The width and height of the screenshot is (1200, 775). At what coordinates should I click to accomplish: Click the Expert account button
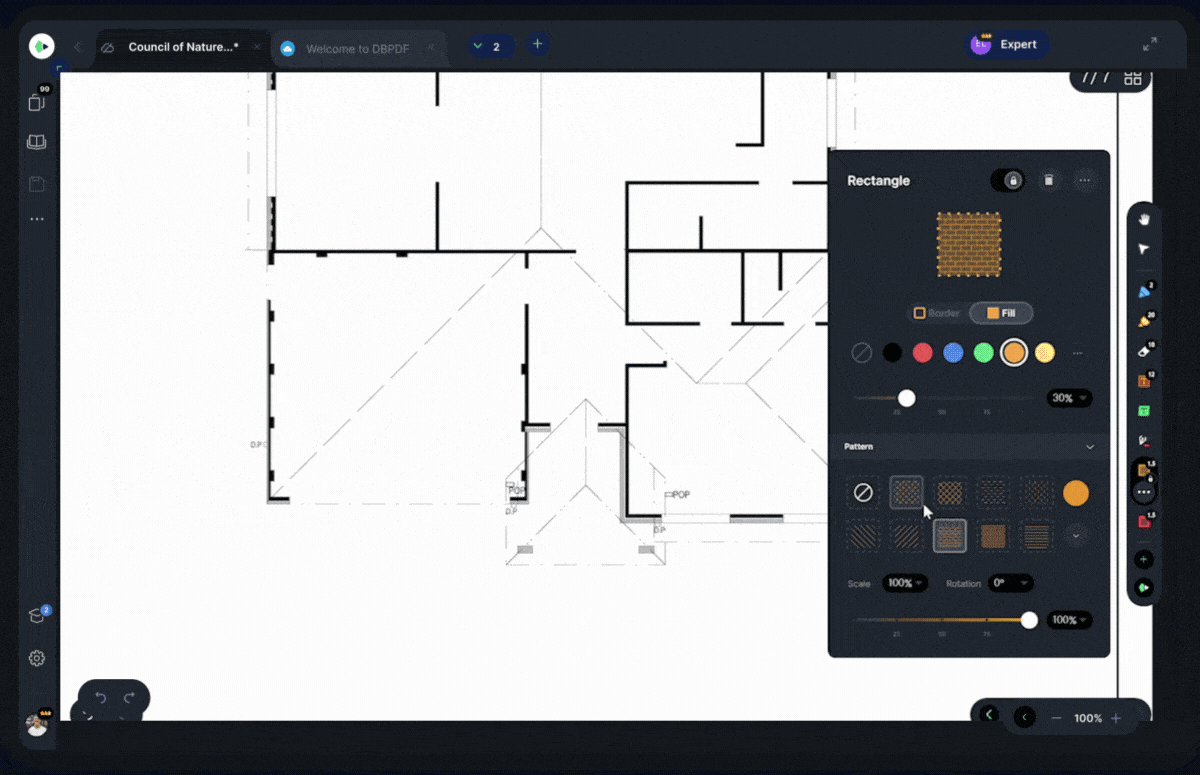(x=1006, y=44)
